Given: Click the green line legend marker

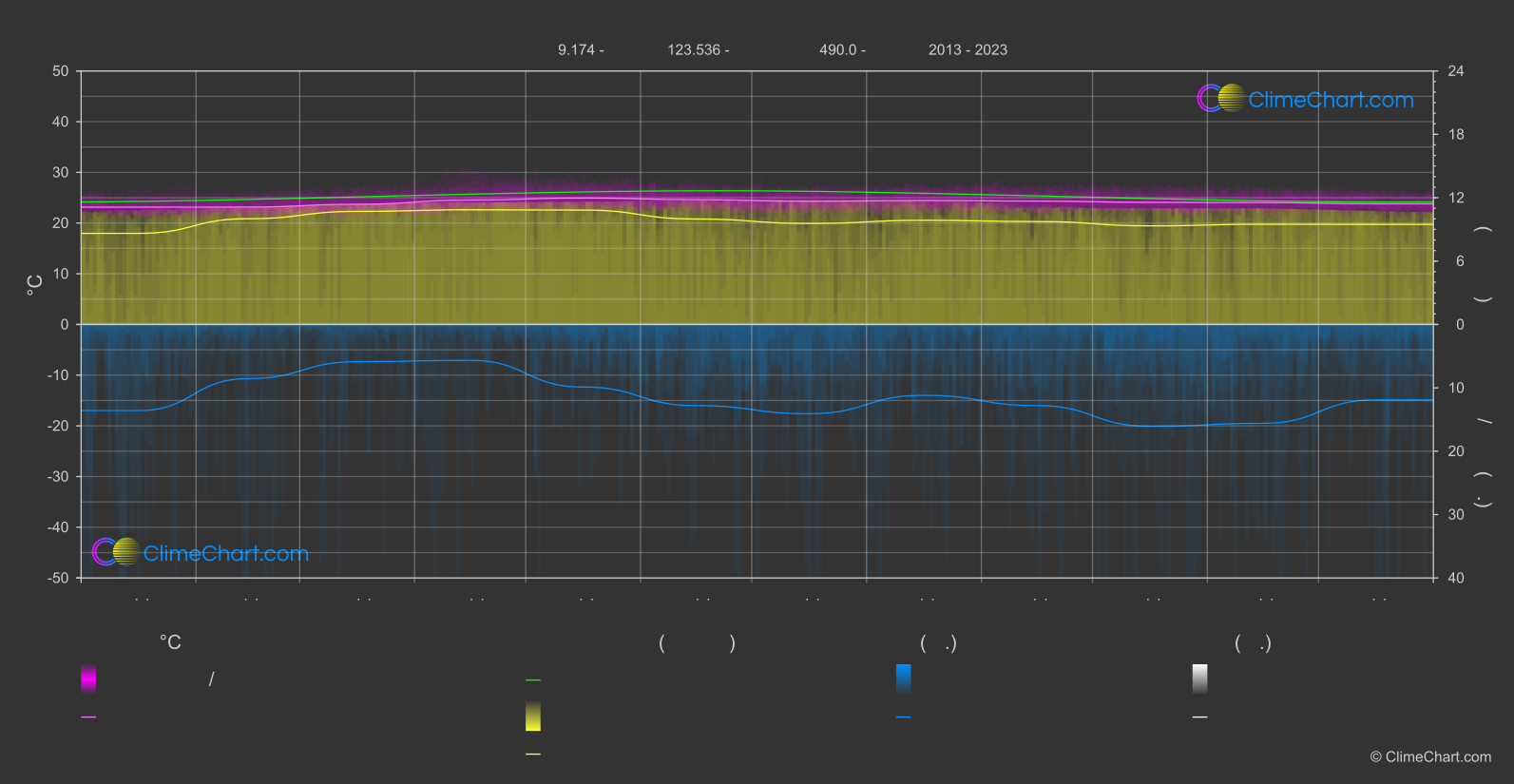Looking at the screenshot, I should tap(533, 680).
